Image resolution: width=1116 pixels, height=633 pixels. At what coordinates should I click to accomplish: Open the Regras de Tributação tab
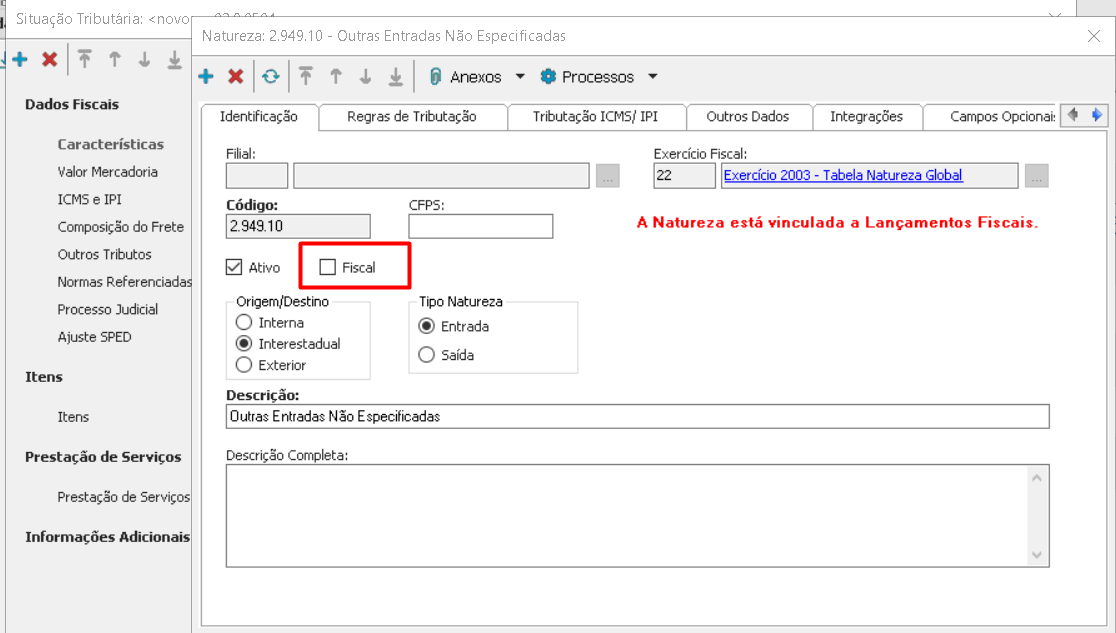pyautogui.click(x=412, y=116)
